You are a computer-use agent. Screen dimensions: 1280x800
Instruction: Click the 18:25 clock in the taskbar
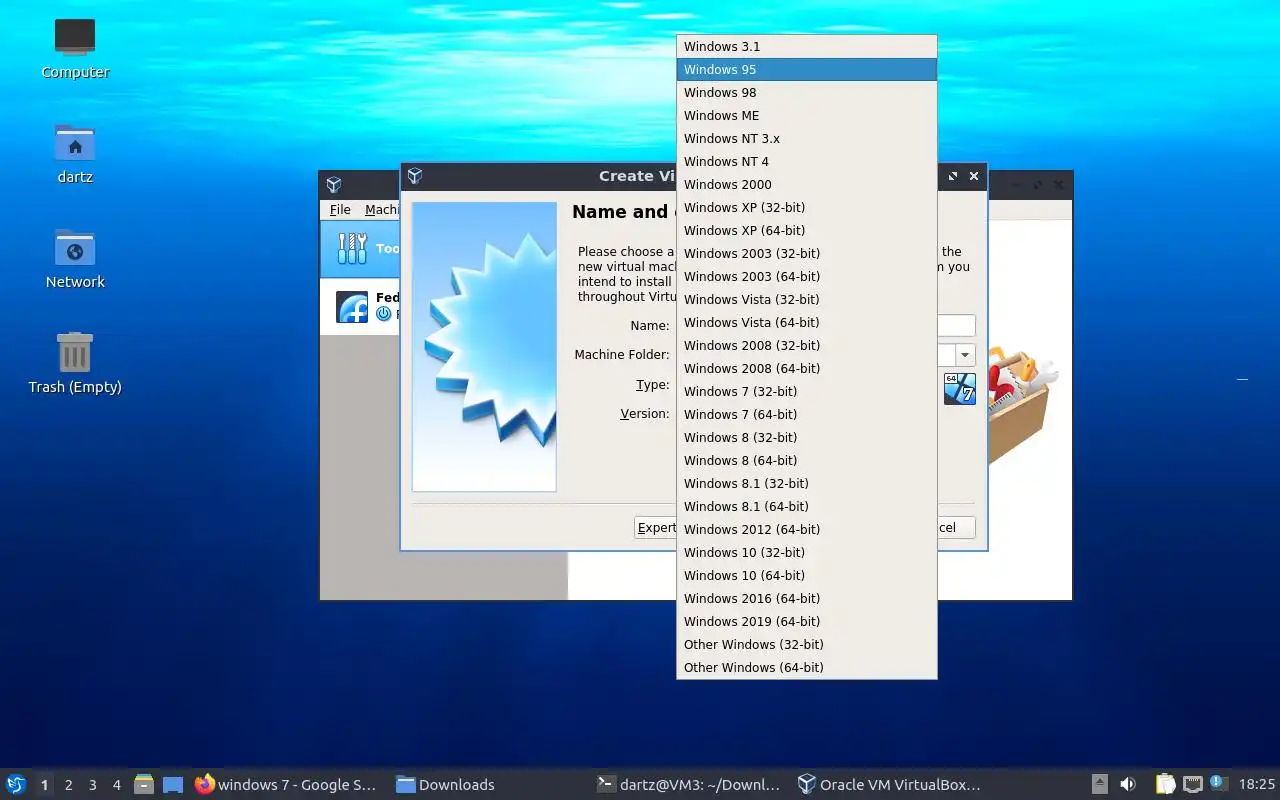[x=1257, y=784]
